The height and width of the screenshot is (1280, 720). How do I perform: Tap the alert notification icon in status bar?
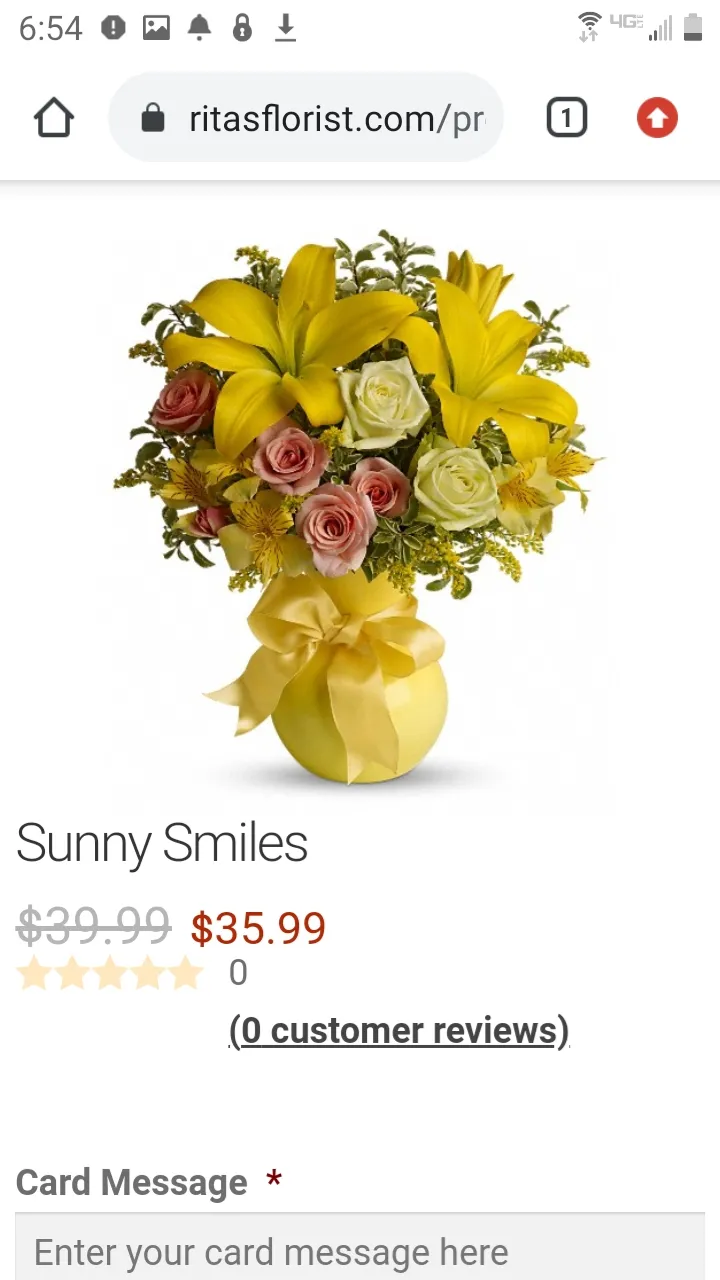click(x=113, y=28)
